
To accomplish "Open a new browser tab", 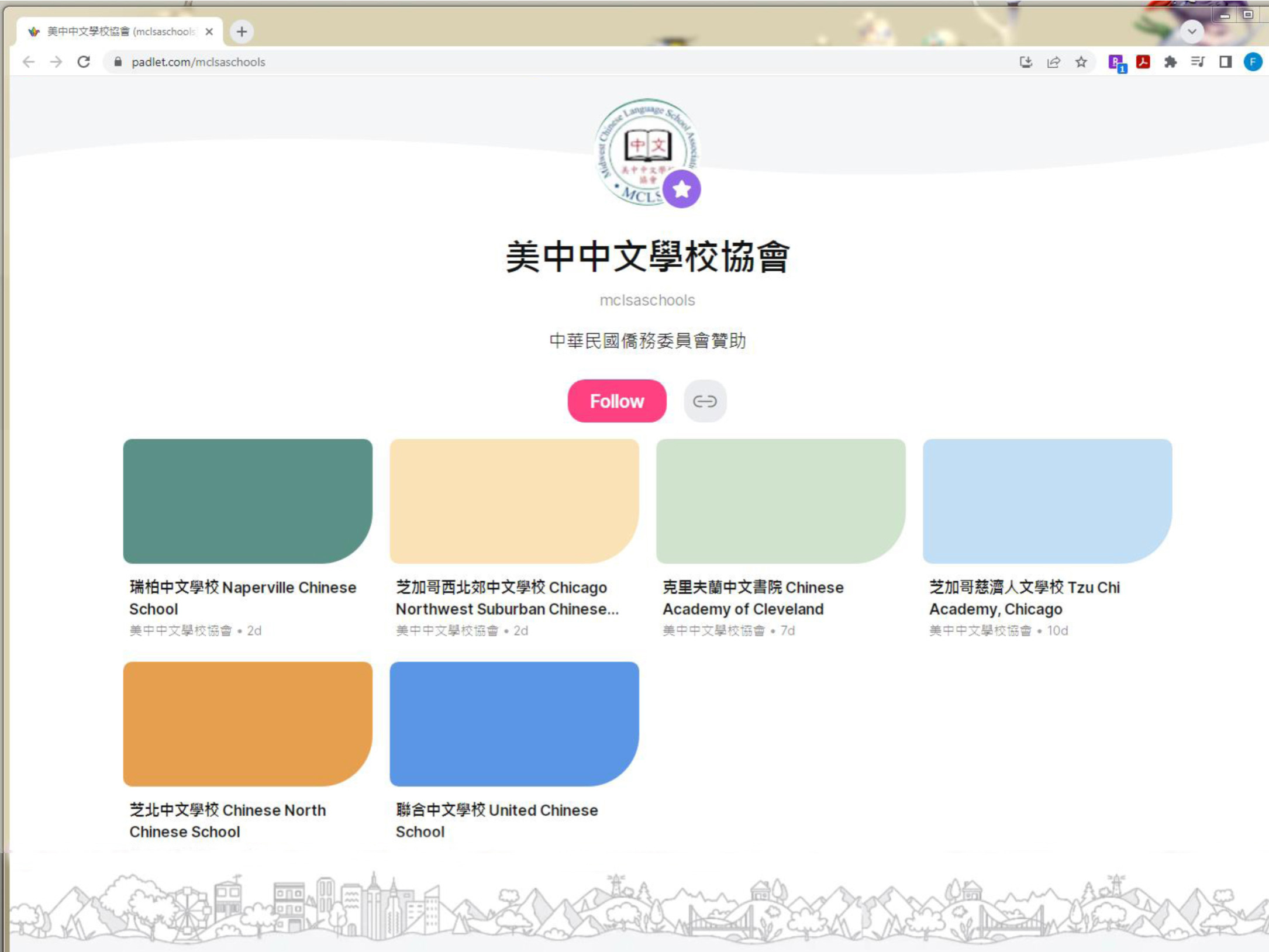I will [x=242, y=32].
